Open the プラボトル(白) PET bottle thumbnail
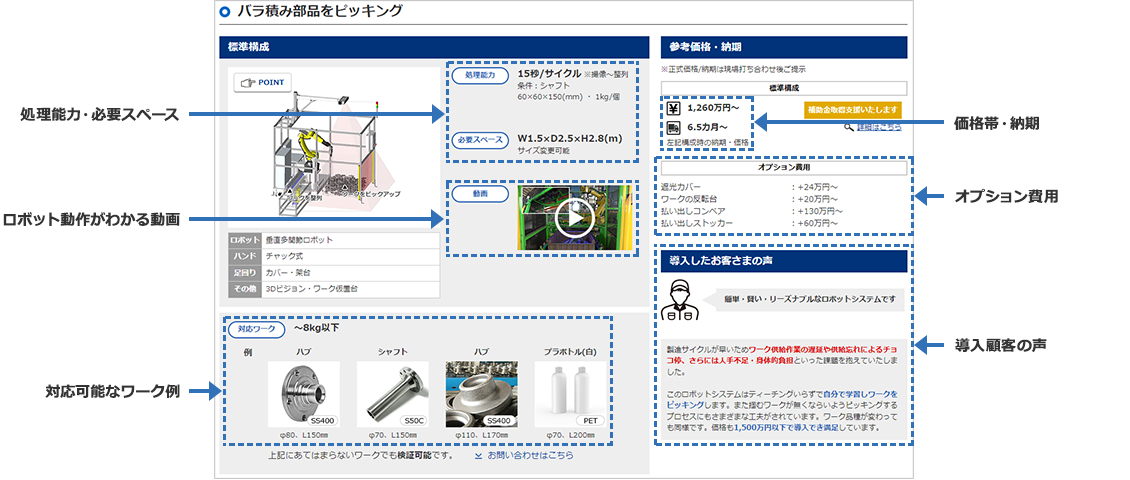Viewport: 1130px width, 480px height. pyautogui.click(x=570, y=395)
